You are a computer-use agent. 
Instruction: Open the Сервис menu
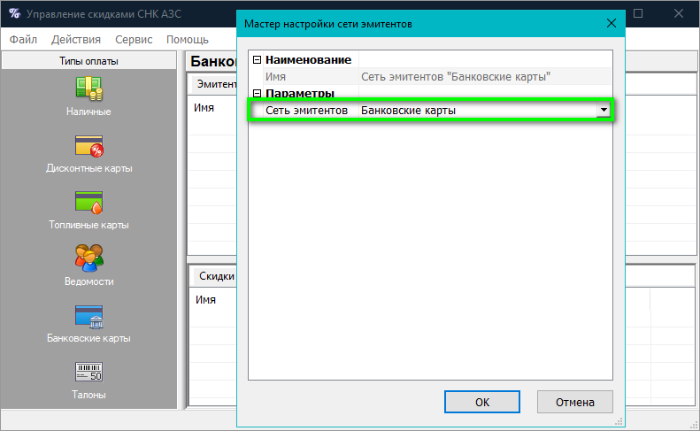[x=134, y=39]
